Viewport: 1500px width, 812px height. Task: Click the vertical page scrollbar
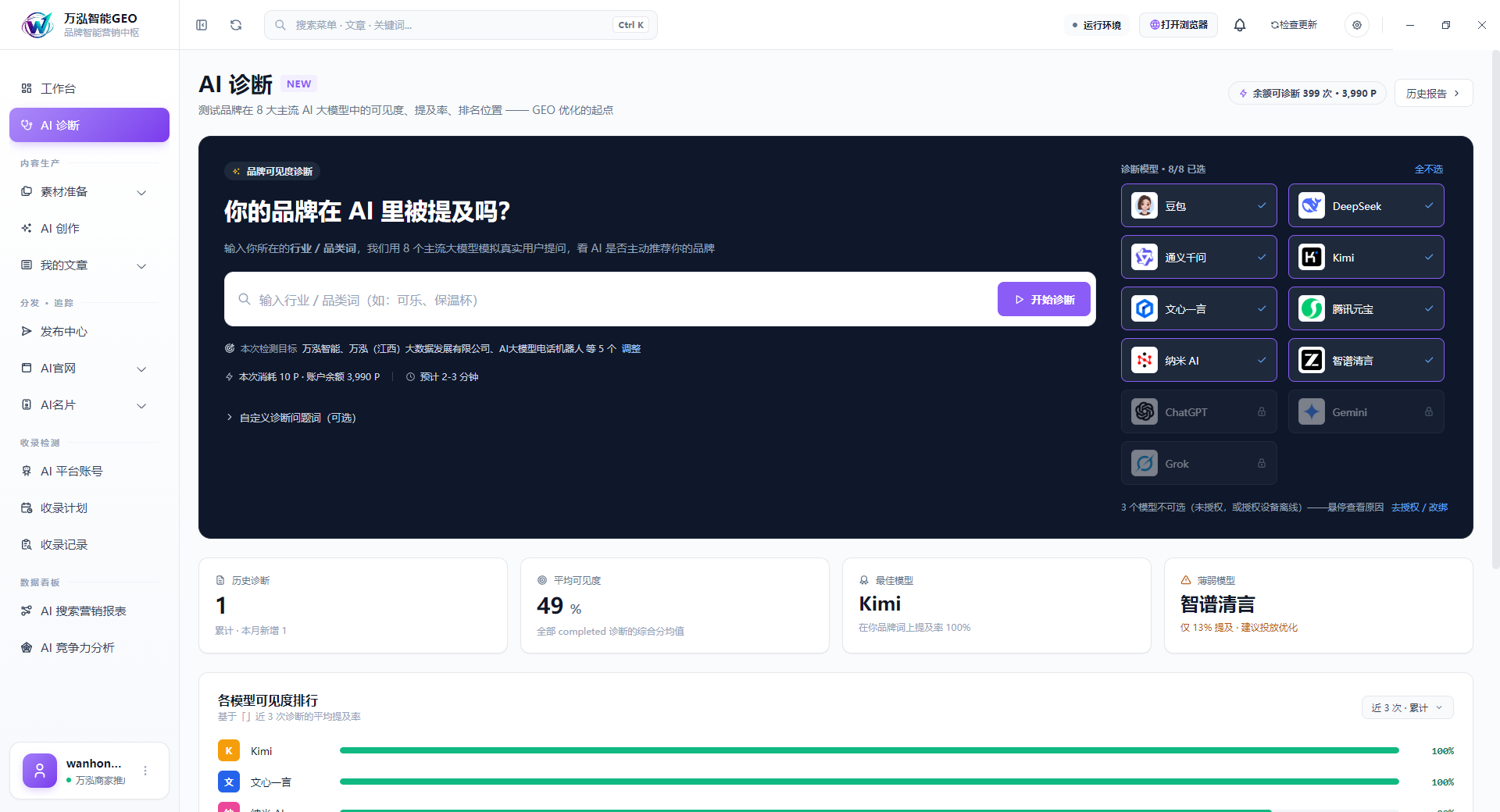point(1495,308)
